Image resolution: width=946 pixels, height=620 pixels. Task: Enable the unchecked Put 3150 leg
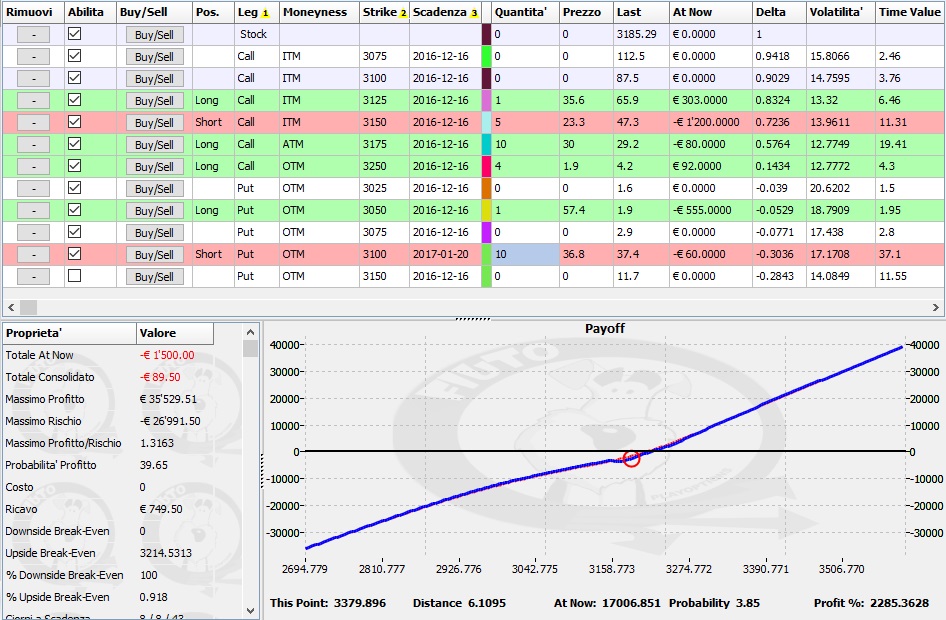(74, 276)
